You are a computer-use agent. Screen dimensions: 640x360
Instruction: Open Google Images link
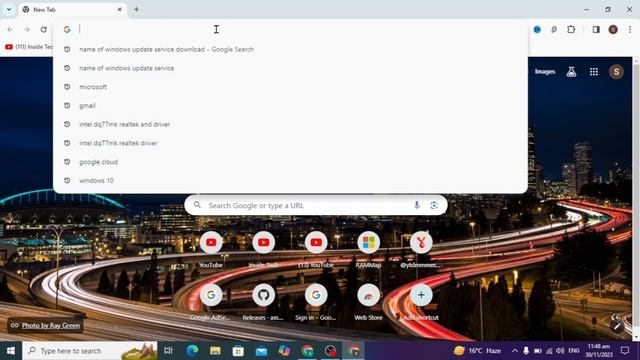click(545, 72)
